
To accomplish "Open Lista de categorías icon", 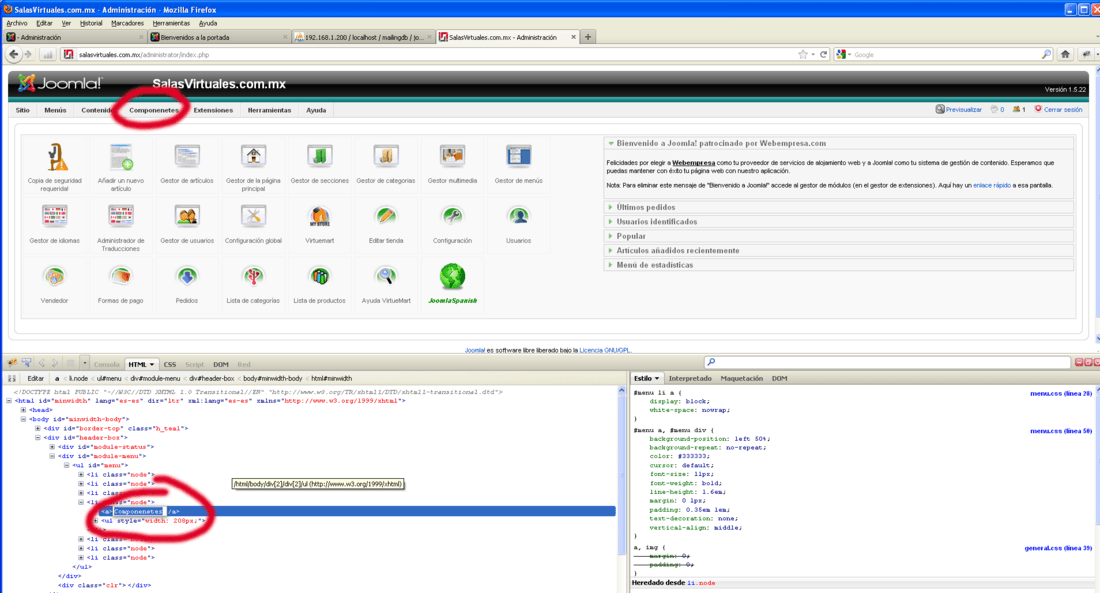I will coord(253,277).
